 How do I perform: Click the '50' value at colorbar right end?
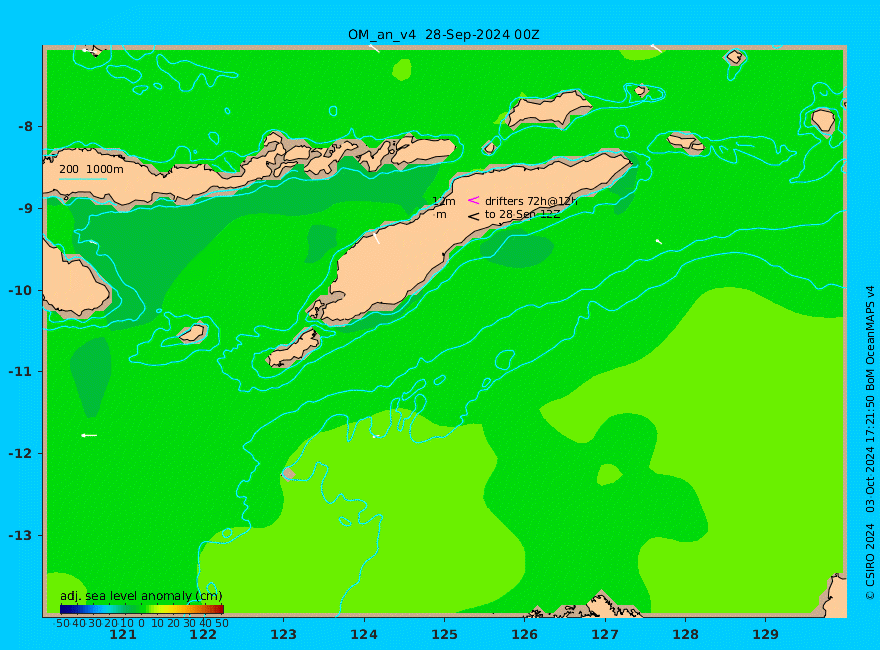222,623
